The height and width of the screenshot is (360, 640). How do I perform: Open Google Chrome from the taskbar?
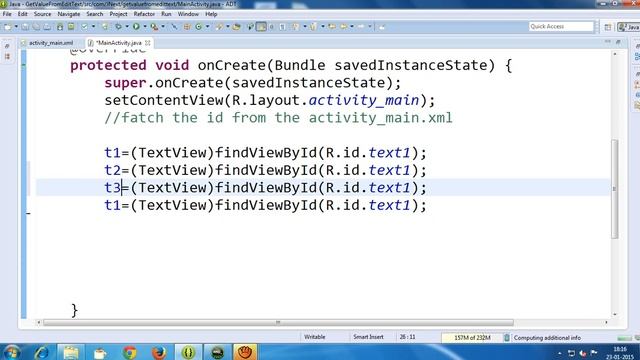point(130,352)
